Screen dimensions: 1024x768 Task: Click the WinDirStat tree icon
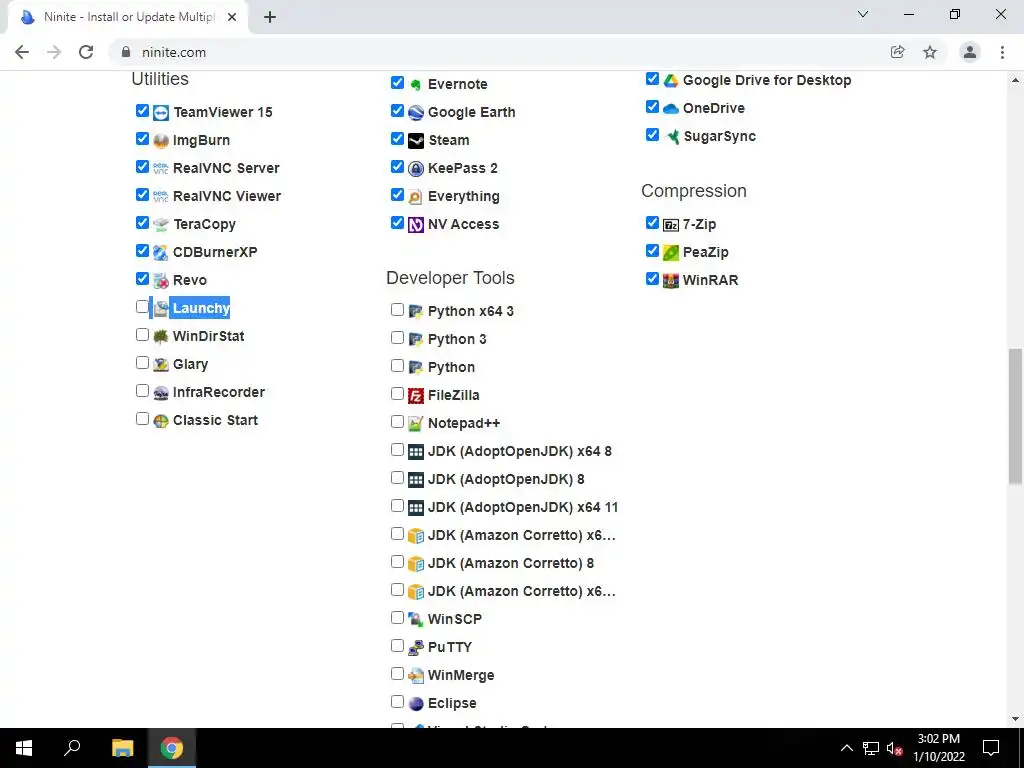pyautogui.click(x=161, y=337)
